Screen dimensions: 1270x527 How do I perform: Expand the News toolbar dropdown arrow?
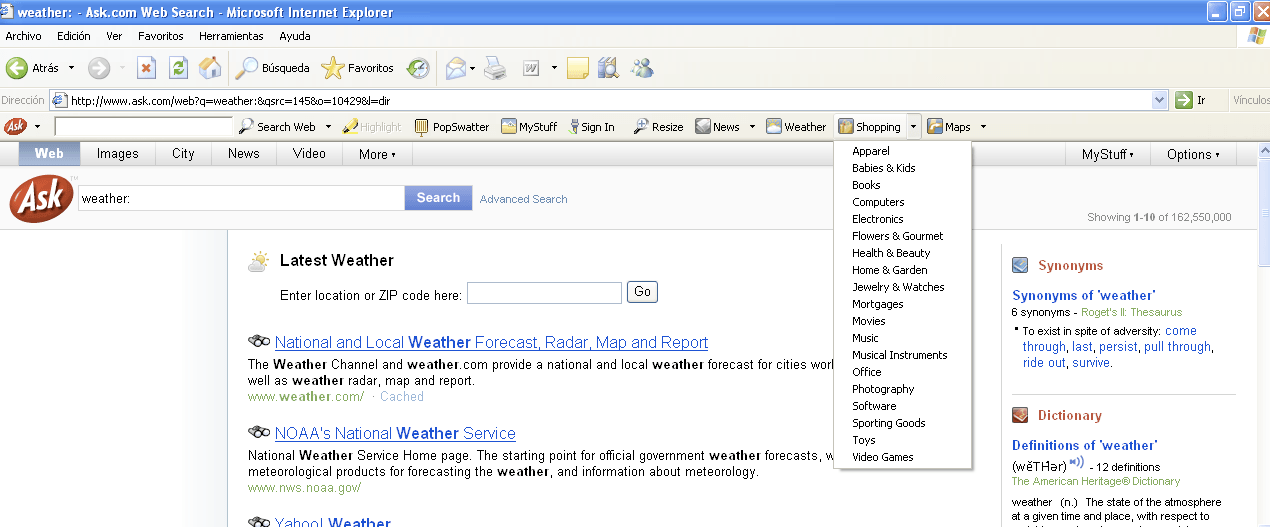(x=752, y=127)
